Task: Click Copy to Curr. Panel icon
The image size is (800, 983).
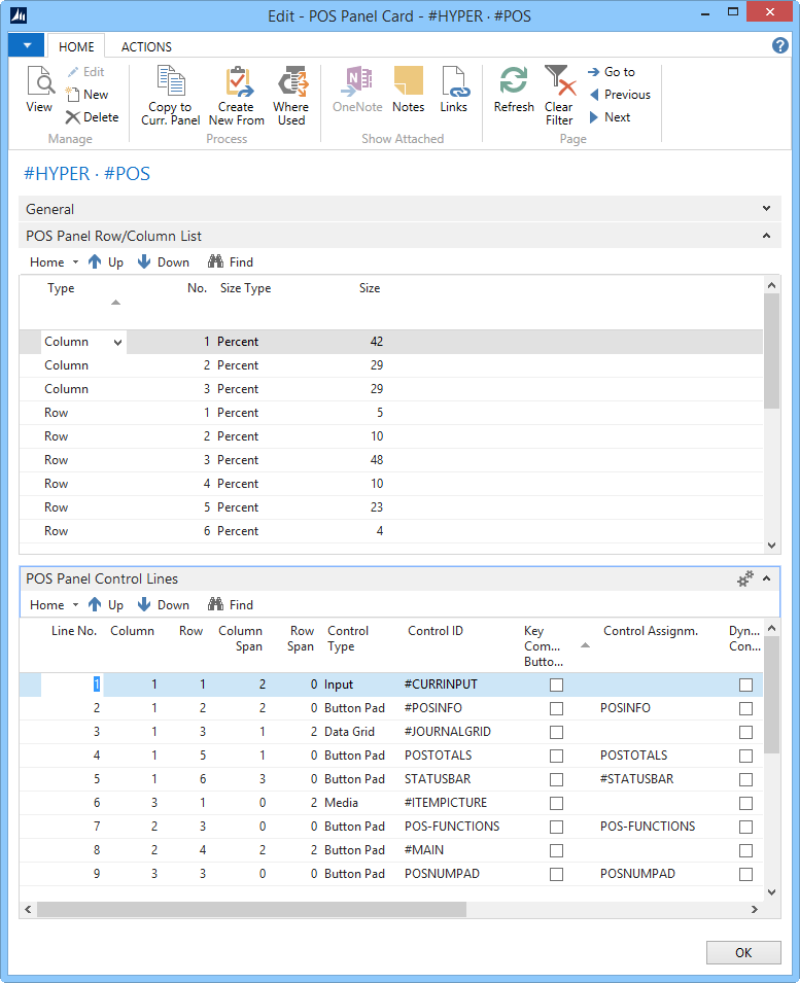Action: click(x=171, y=81)
